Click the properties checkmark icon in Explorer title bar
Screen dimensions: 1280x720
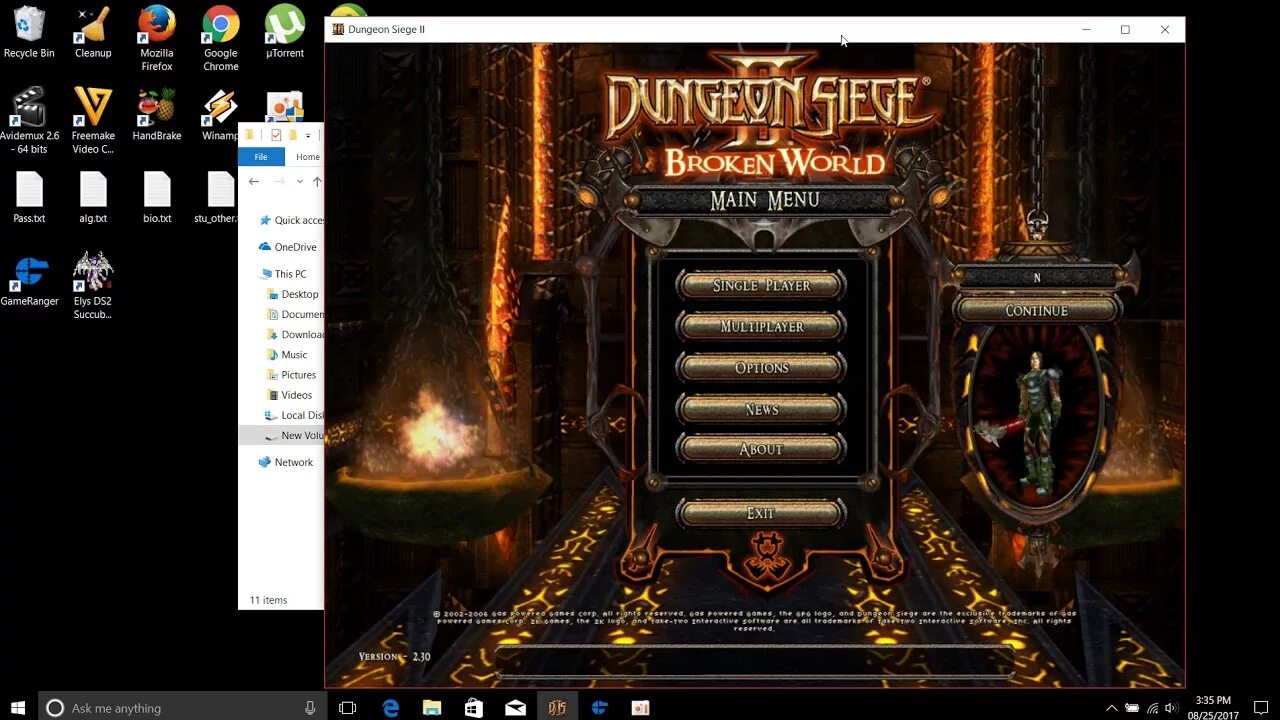tap(276, 135)
